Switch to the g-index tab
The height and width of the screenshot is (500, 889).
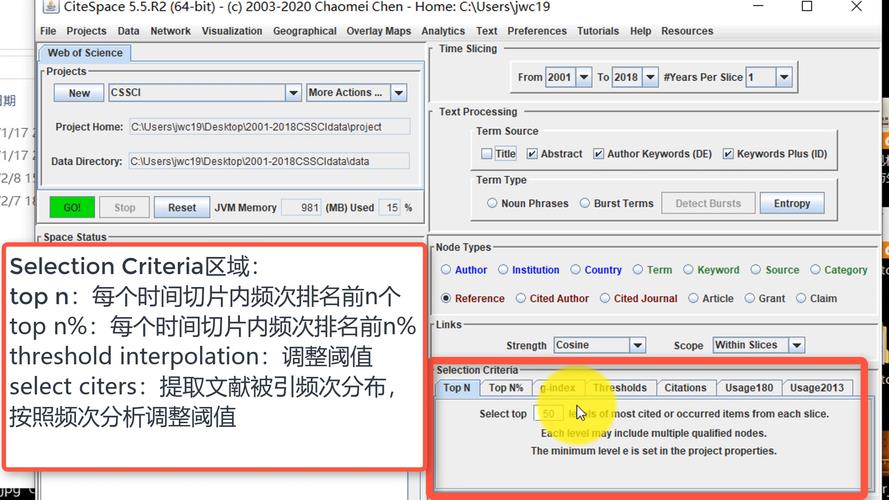(x=557, y=388)
